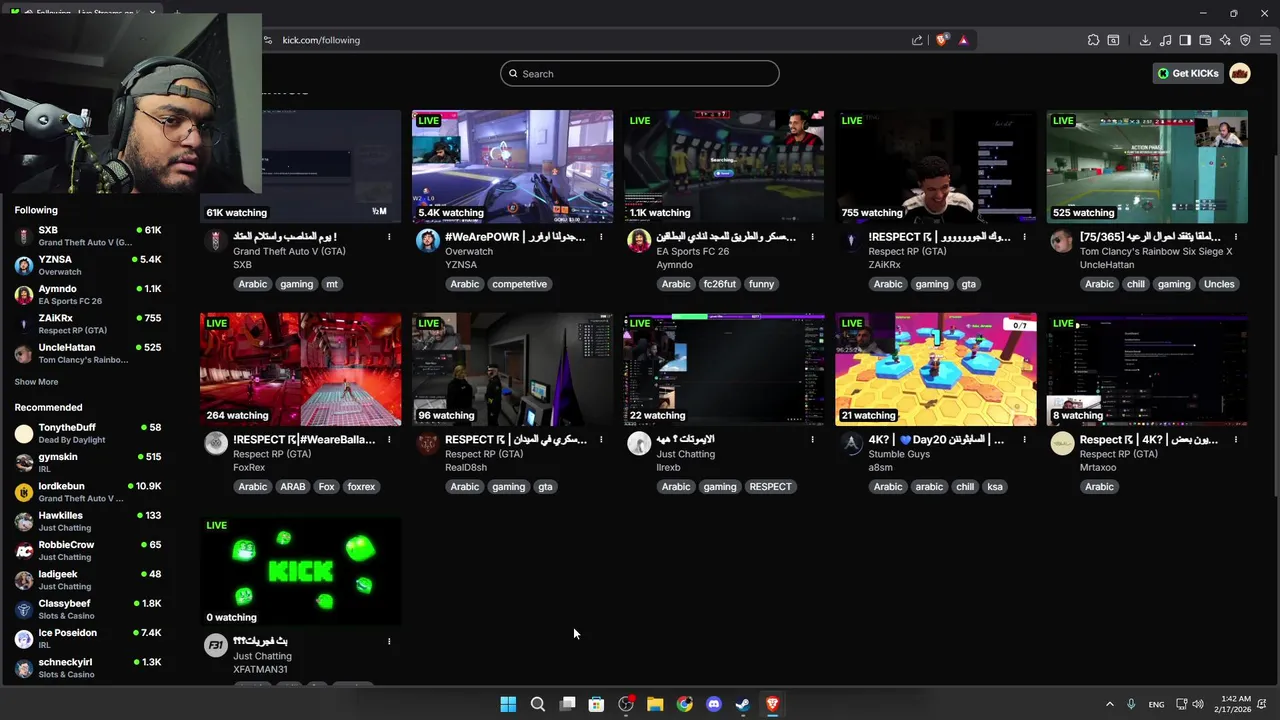This screenshot has height=720, width=1280.
Task: Open Windows Start menu
Action: [x=508, y=704]
